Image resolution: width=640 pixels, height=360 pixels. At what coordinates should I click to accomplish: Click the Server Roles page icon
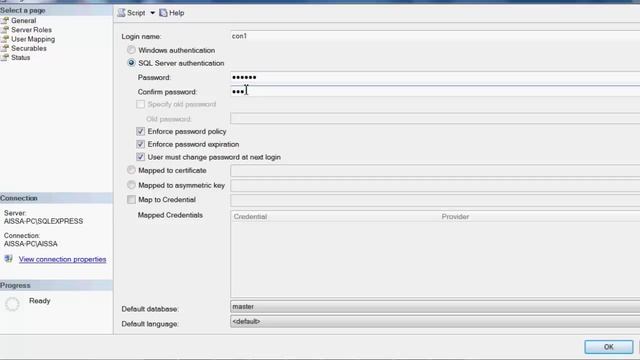pyautogui.click(x=5, y=30)
